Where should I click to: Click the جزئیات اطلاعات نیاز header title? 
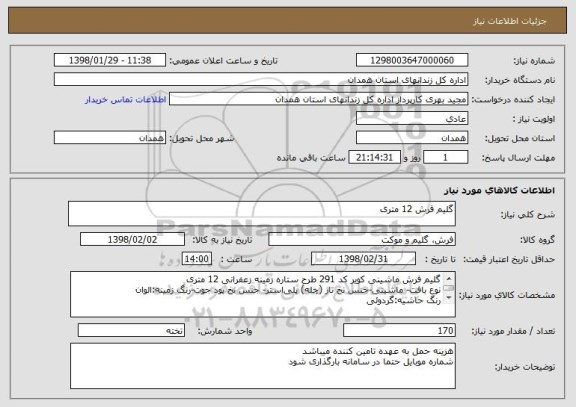click(510, 21)
